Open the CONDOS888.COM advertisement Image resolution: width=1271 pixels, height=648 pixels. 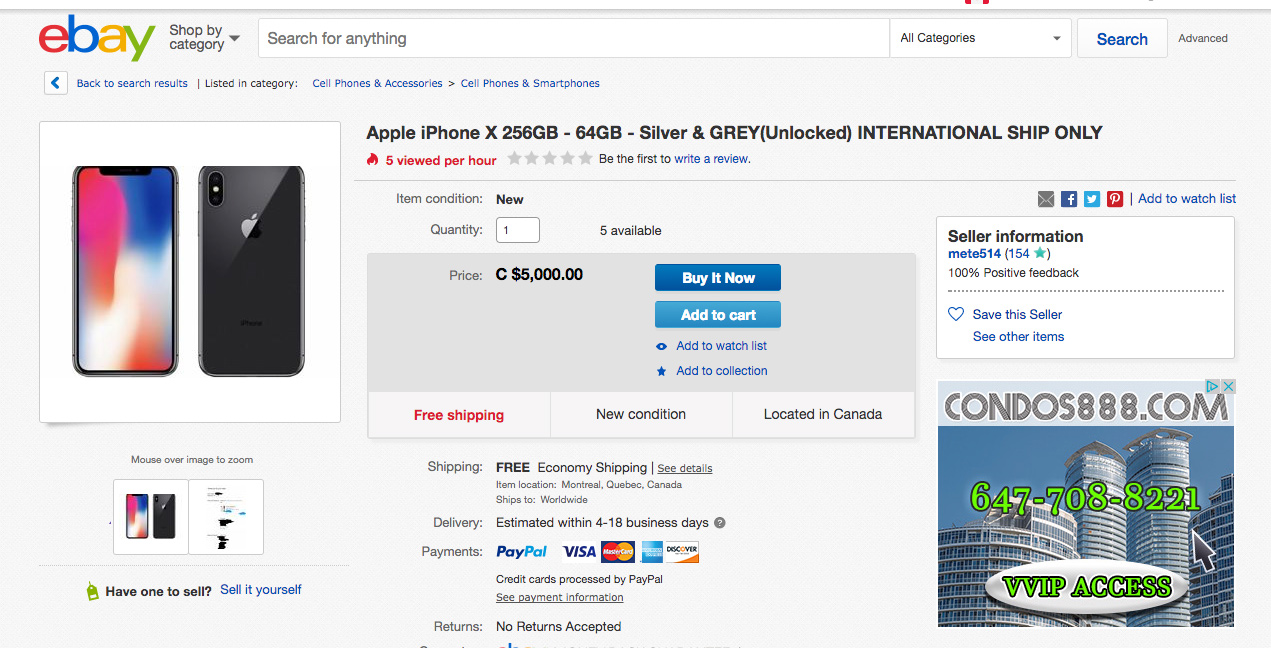pos(1086,503)
